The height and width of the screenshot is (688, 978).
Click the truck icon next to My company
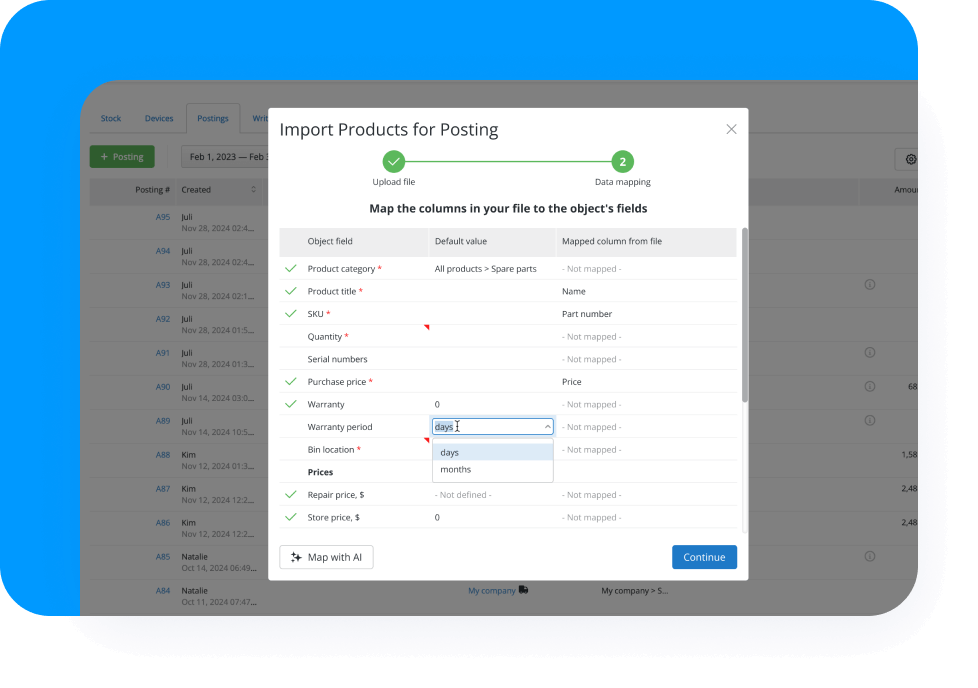click(524, 590)
